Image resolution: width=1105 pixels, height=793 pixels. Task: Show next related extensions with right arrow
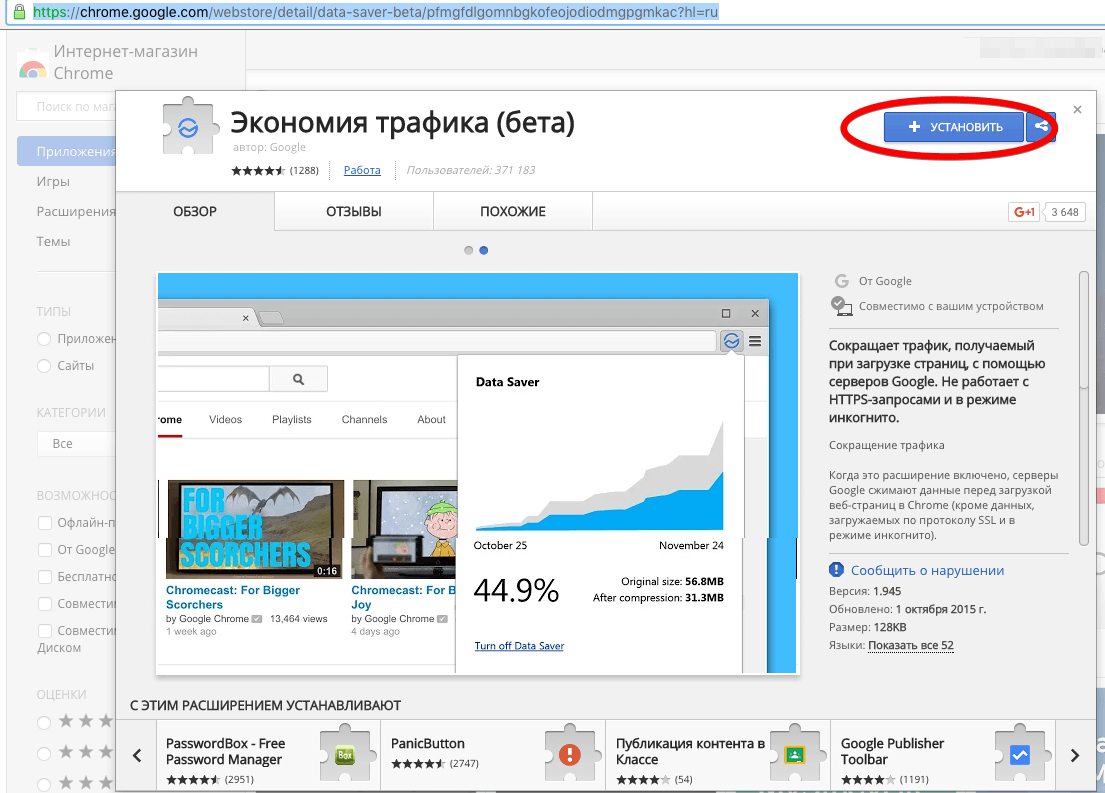click(1075, 756)
